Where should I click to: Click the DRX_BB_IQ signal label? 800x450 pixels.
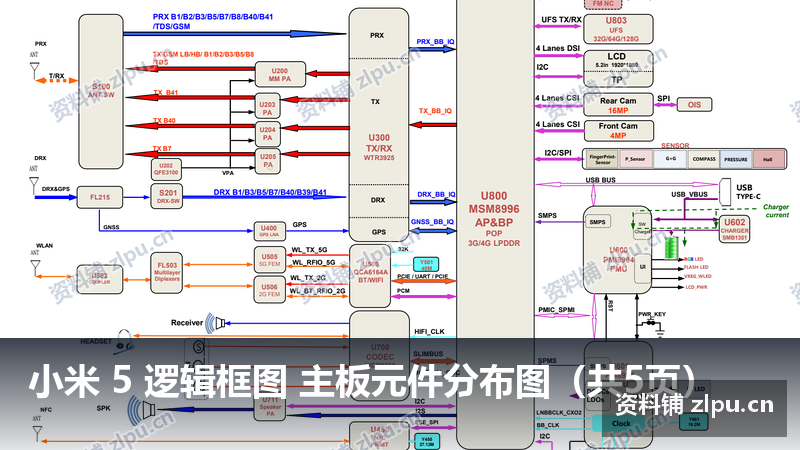click(436, 194)
